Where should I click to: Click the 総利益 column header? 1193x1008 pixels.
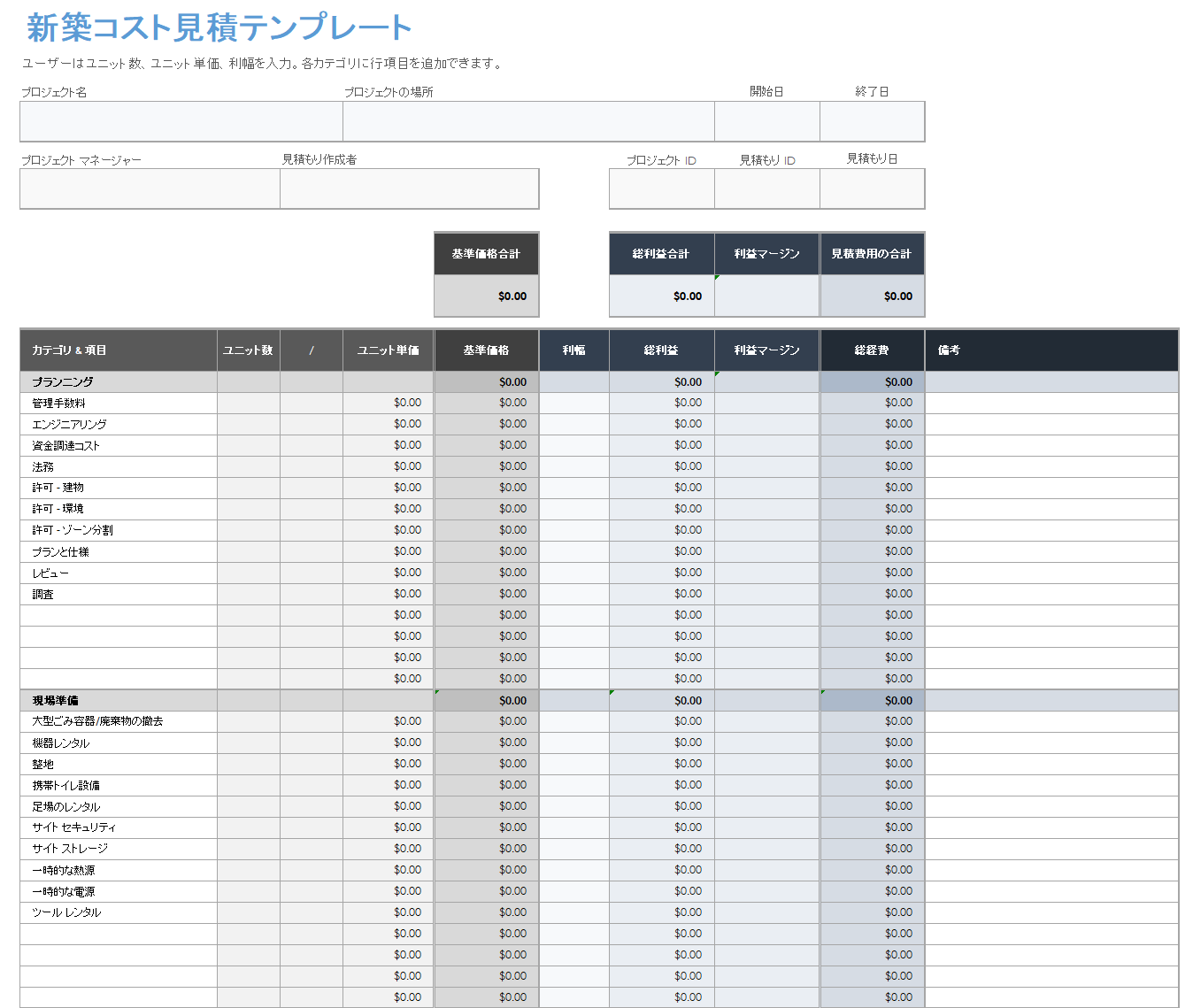point(662,350)
